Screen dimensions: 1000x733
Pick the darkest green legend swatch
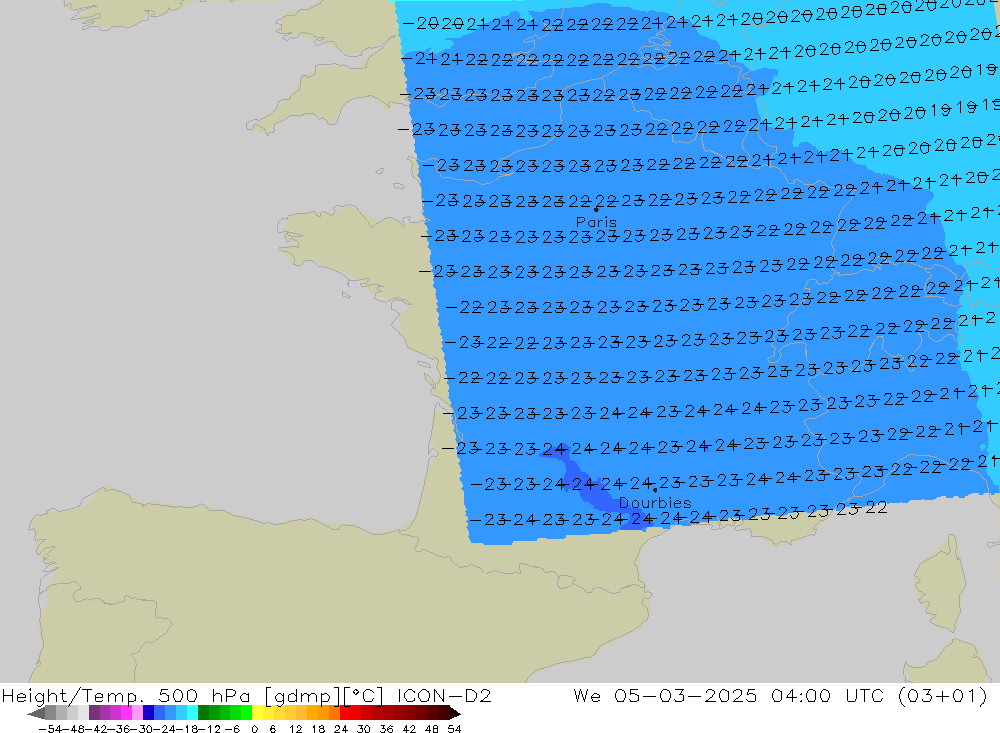pos(203,713)
